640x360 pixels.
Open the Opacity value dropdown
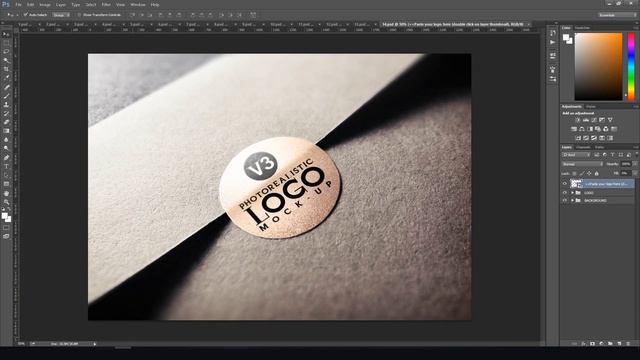click(x=635, y=164)
